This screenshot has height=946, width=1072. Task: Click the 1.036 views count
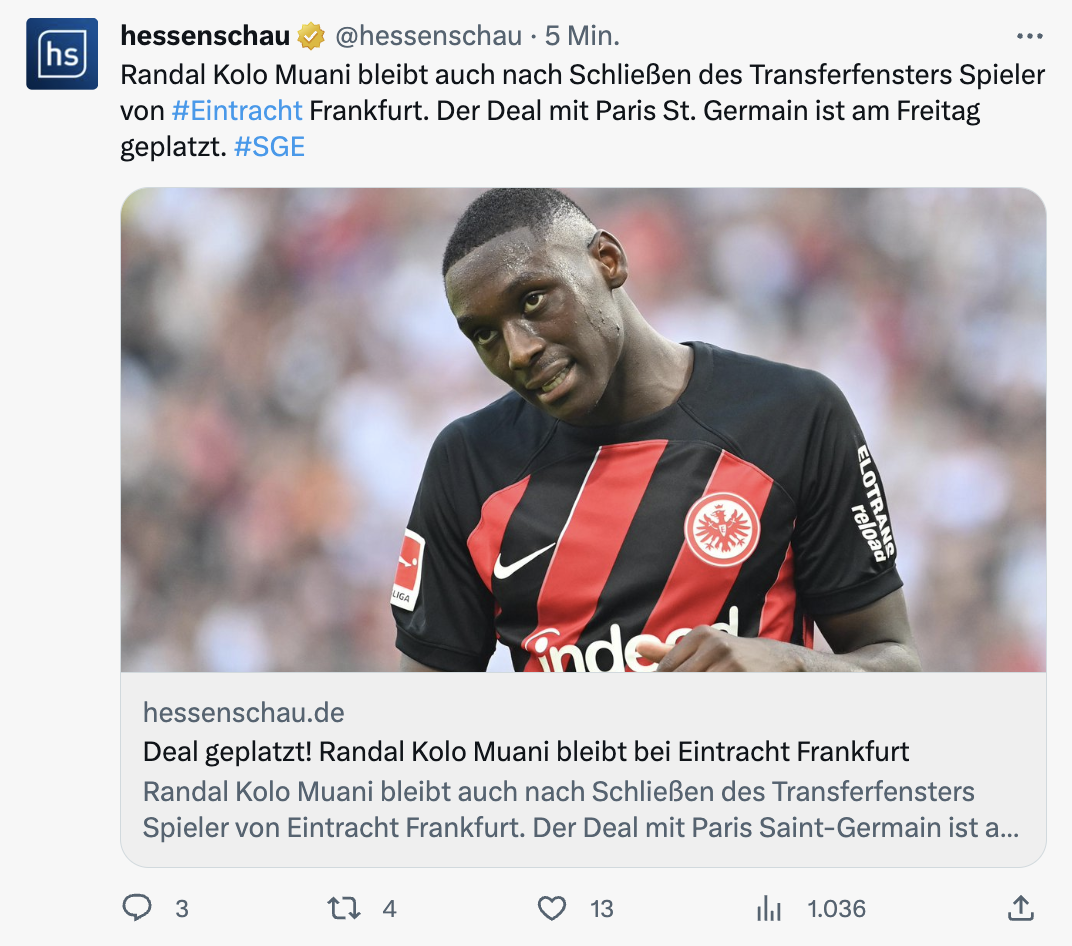point(836,909)
